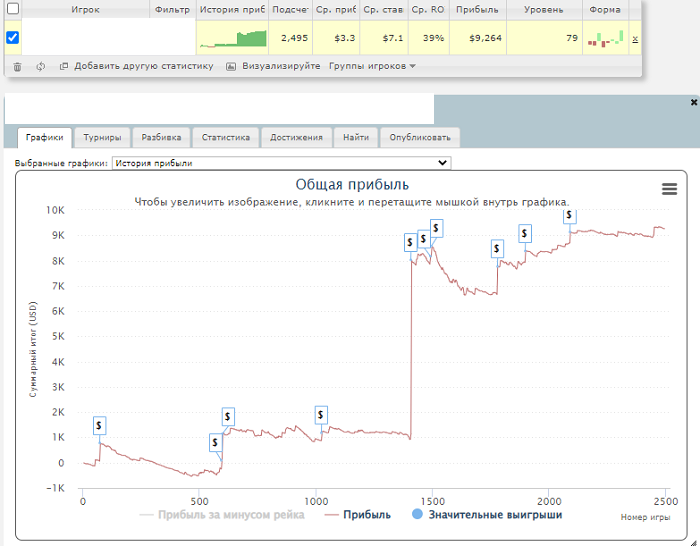Switch to the 'Графики' tab
The height and width of the screenshot is (546, 700).
click(44, 138)
